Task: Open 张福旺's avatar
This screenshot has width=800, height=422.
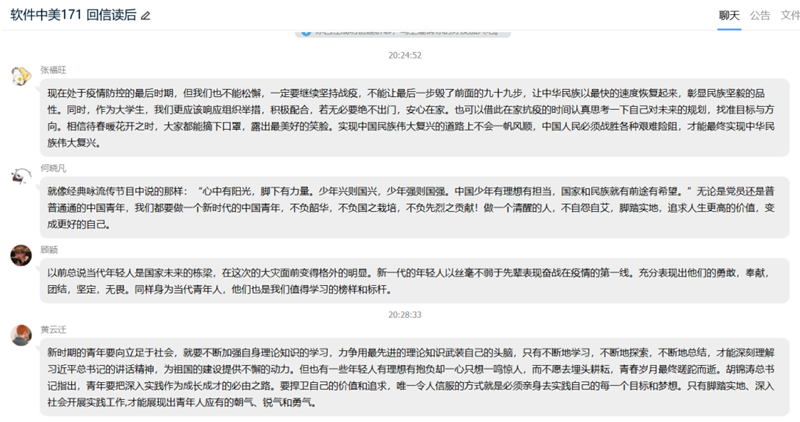Action: [x=21, y=76]
